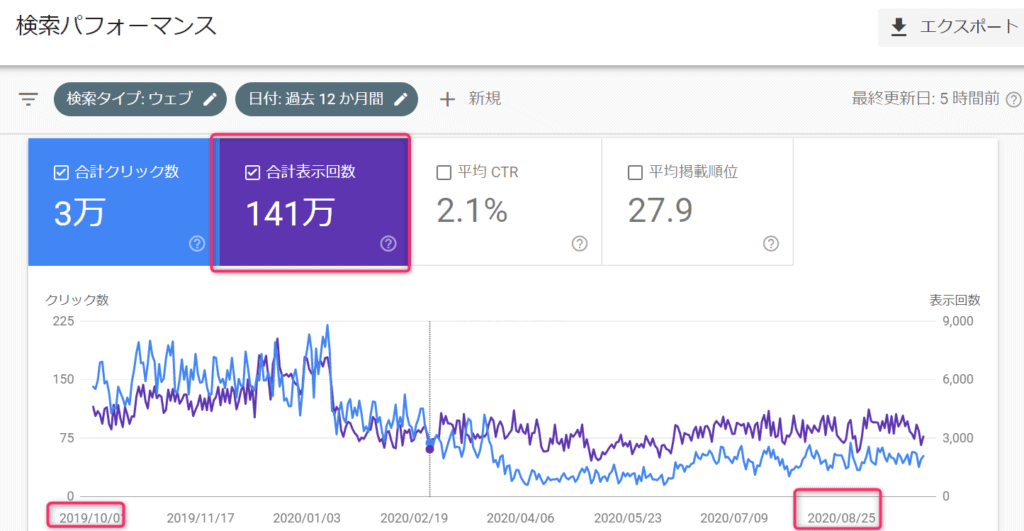Viewport: 1024px width, 531px height.
Task: Click the 150 clicks axis value
Action: point(63,379)
